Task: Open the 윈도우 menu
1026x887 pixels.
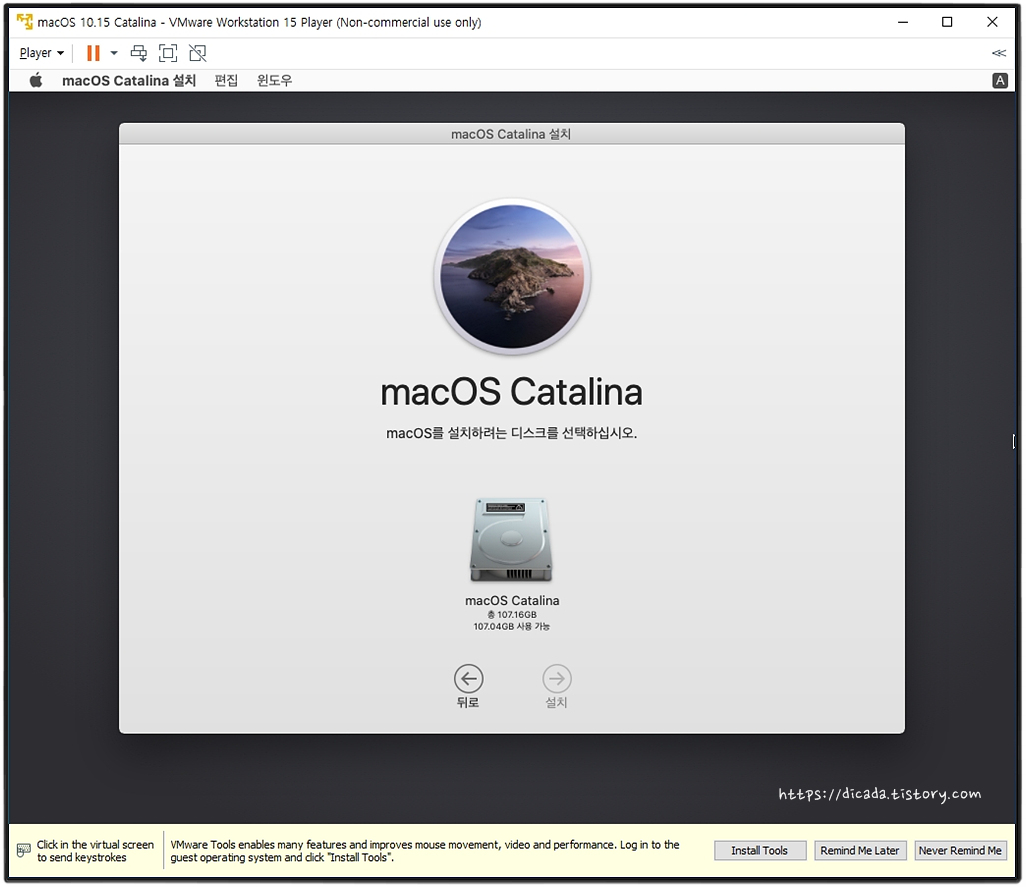Action: (274, 80)
